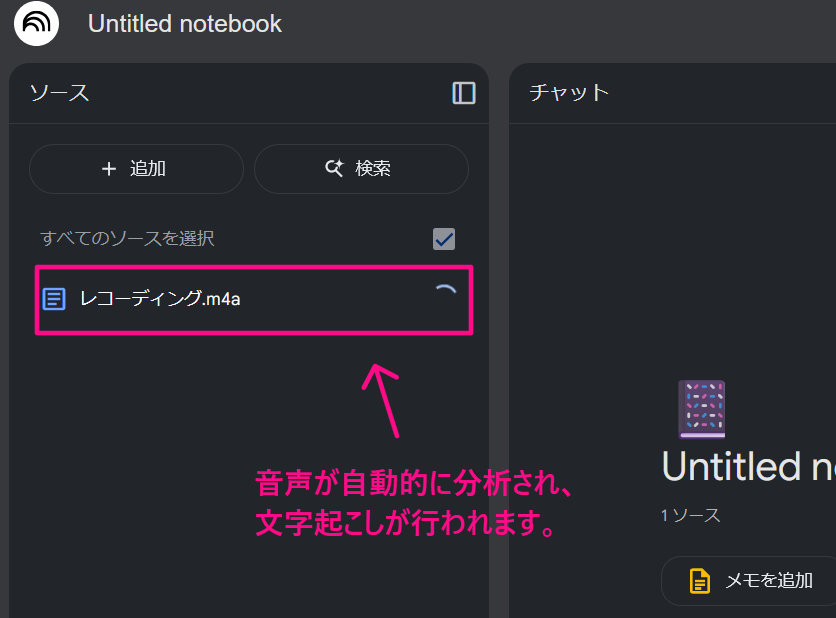
Task: Click the メモを追加 button
Action: (x=749, y=581)
